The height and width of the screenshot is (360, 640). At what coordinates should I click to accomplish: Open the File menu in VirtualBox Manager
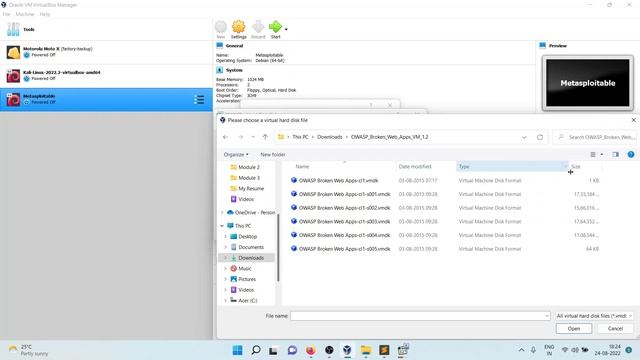[x=7, y=14]
